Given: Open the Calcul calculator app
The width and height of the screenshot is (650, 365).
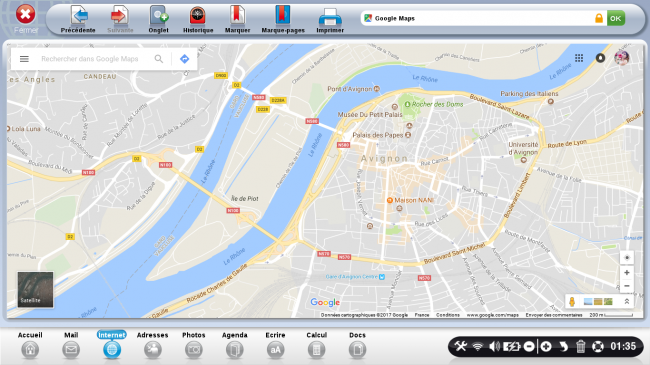Looking at the screenshot, I should 316,345.
